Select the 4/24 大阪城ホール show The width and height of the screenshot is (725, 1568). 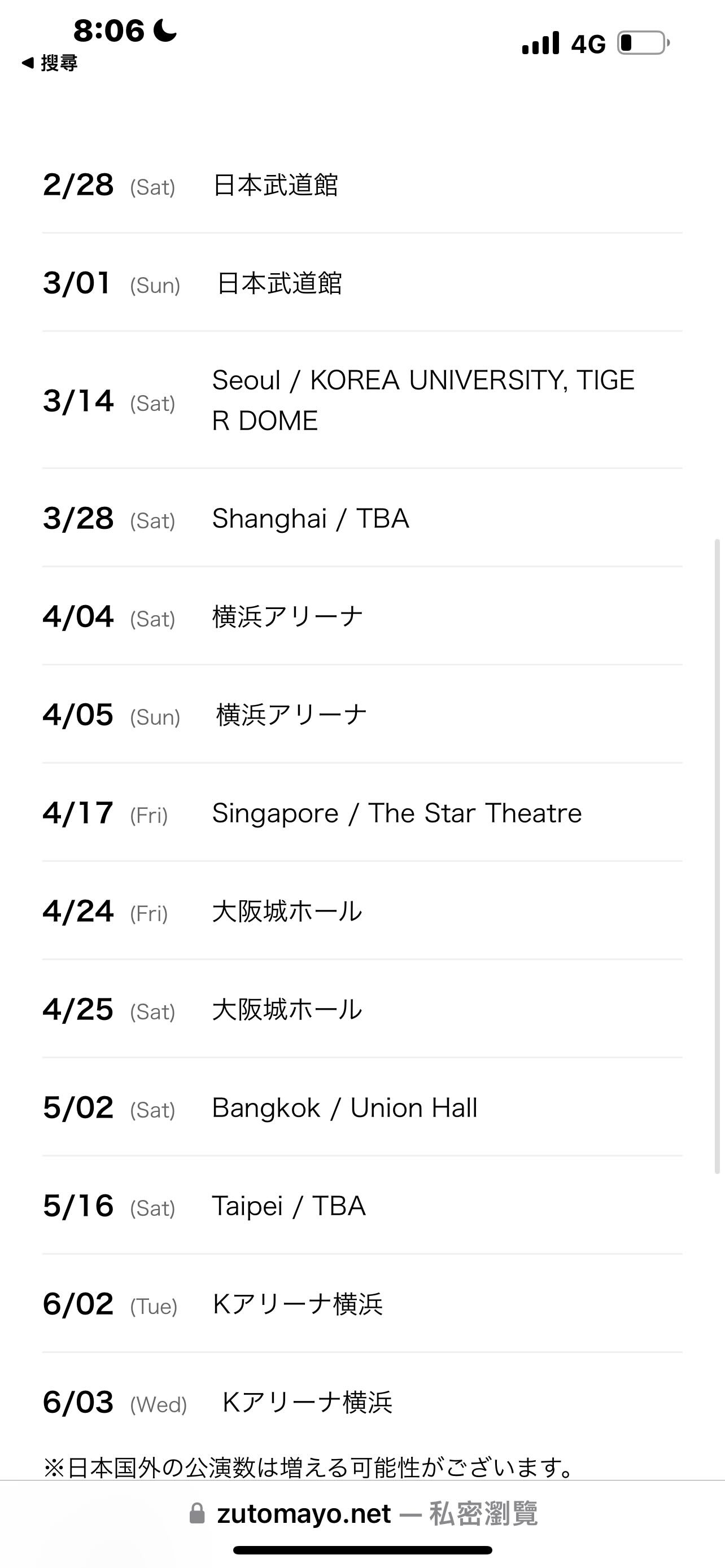361,911
